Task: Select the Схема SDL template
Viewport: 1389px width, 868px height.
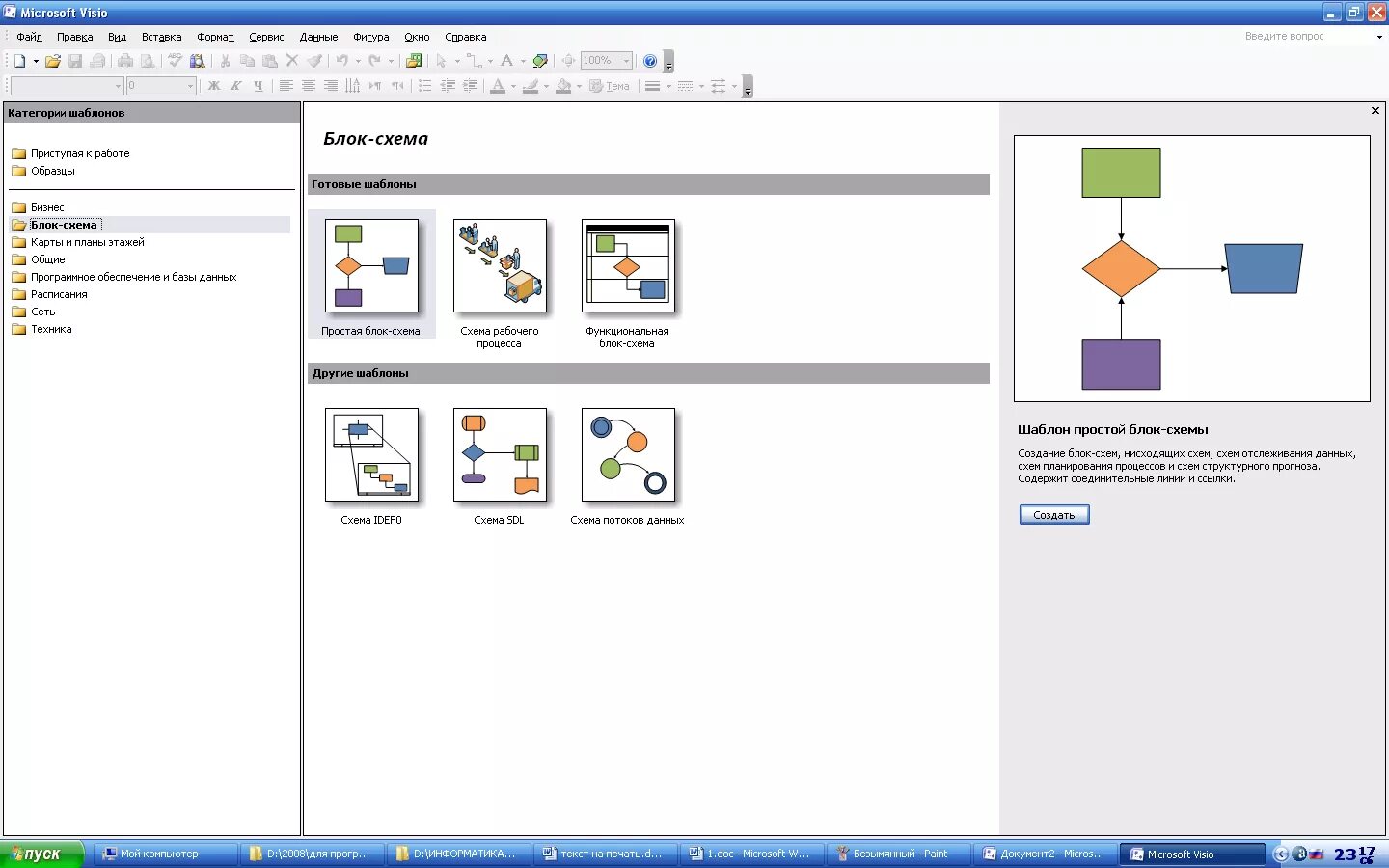Action: [x=500, y=455]
